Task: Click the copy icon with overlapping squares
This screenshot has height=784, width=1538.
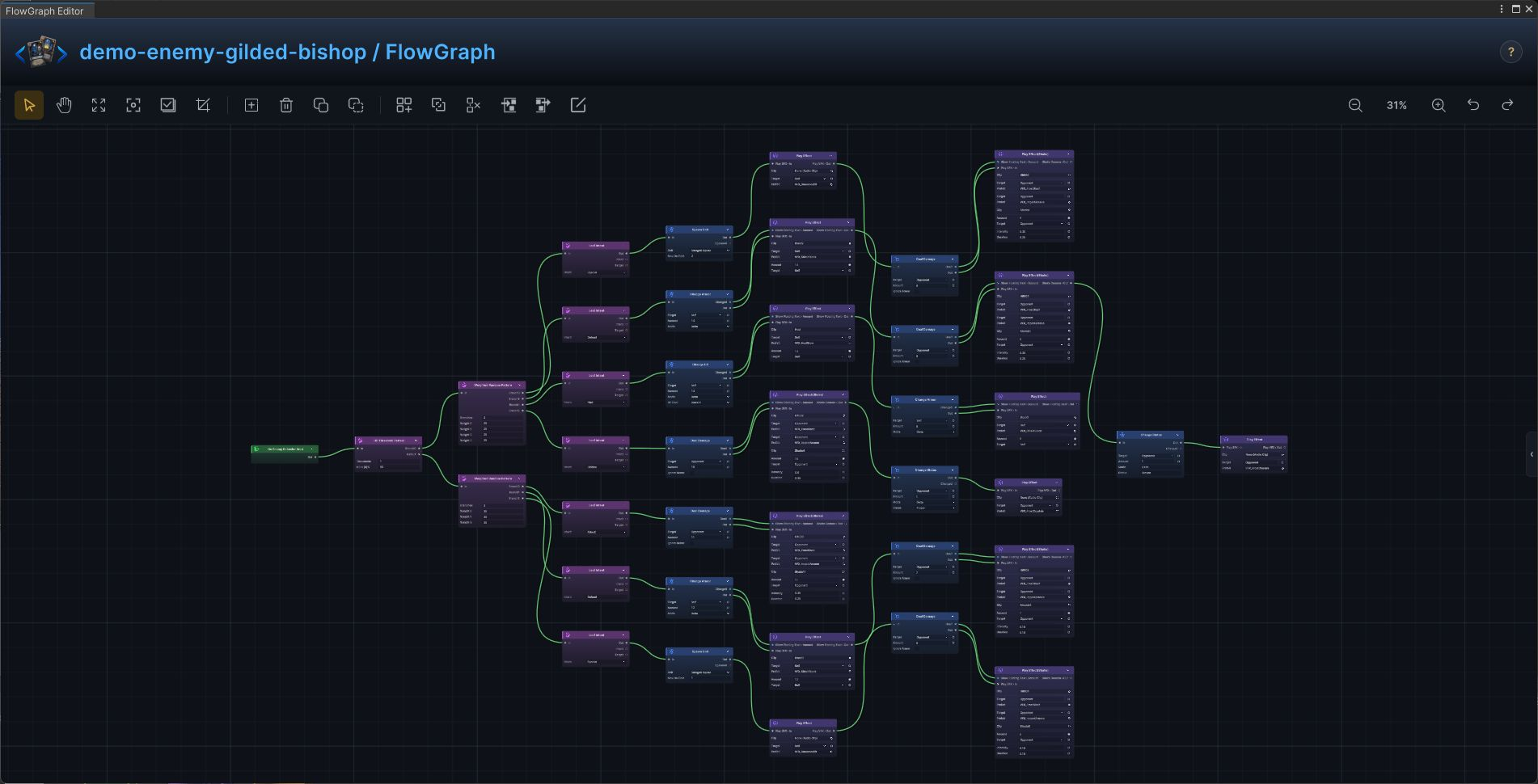Action: [x=321, y=105]
